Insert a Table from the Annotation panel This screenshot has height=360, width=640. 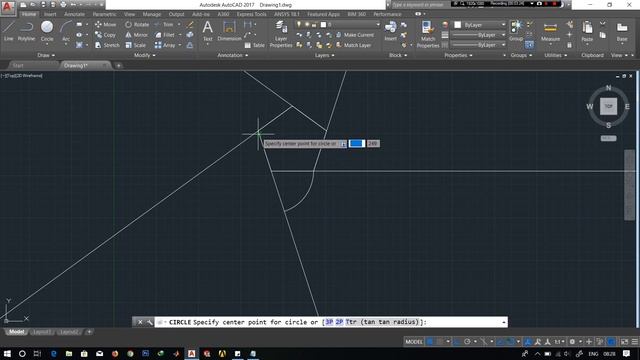pyautogui.click(x=255, y=45)
